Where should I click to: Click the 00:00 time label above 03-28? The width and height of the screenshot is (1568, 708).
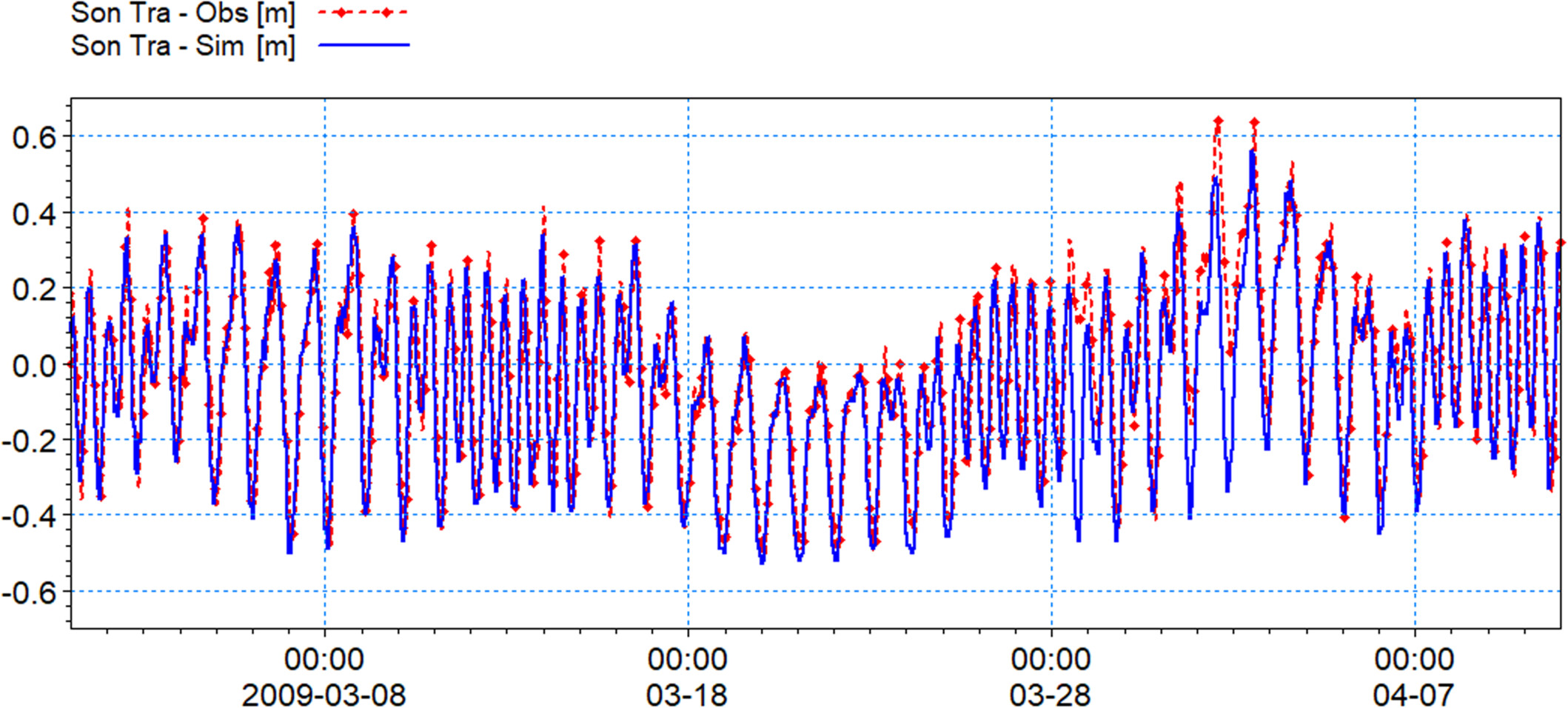(1051, 659)
